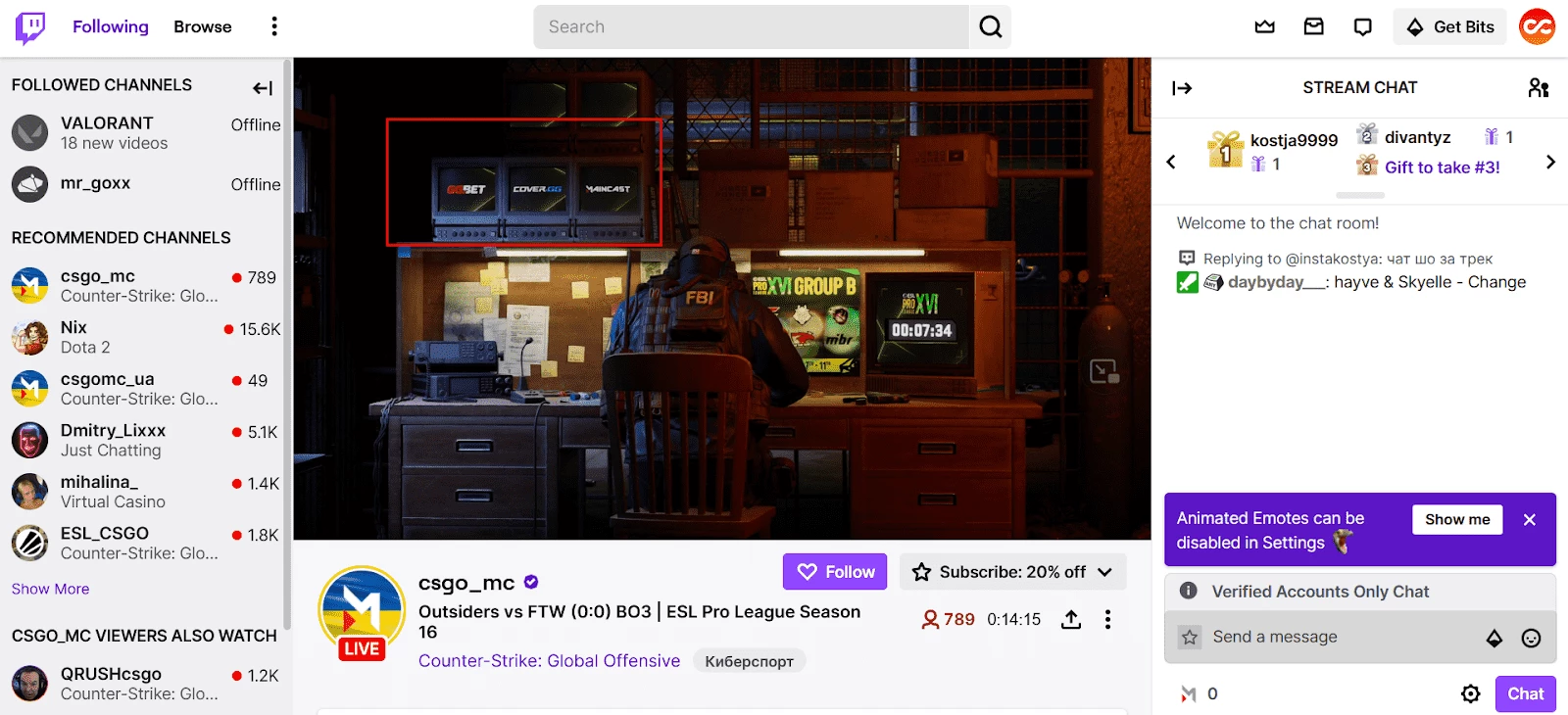Open mihalina_ Virtual Casino channel
This screenshot has width=1568, height=715.
click(146, 492)
